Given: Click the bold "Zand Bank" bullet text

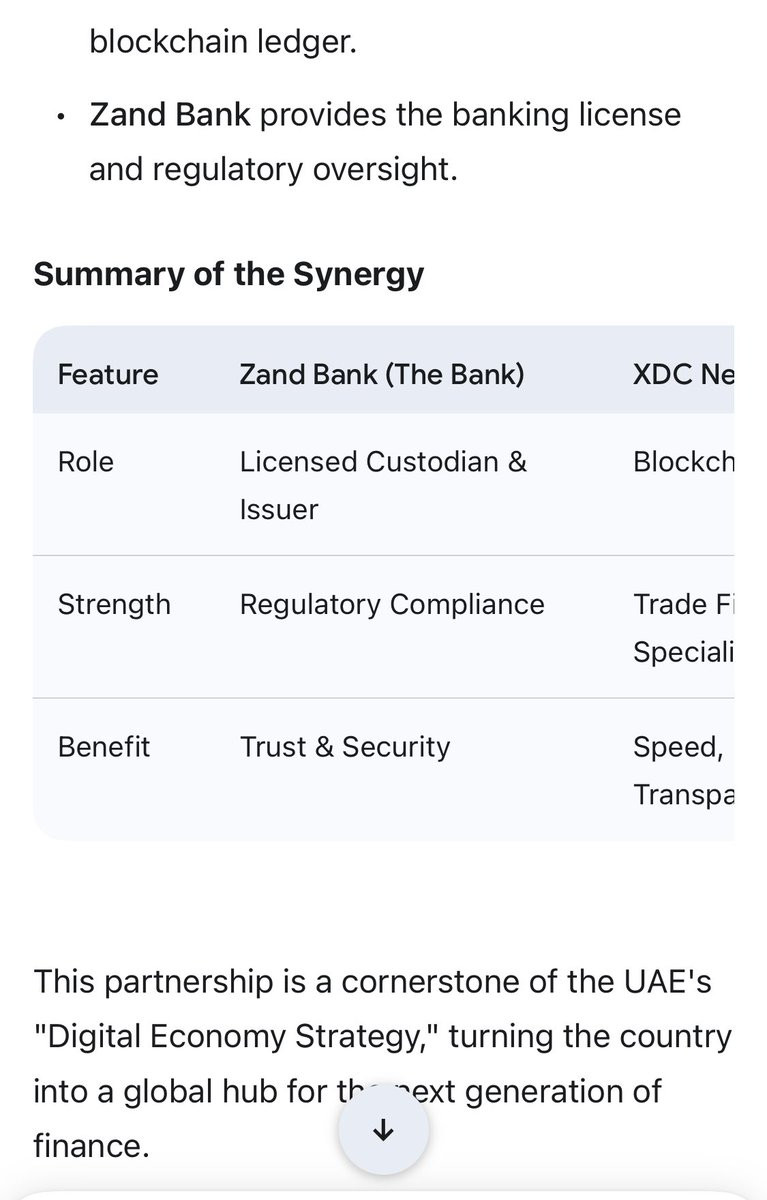Looking at the screenshot, I should [170, 114].
